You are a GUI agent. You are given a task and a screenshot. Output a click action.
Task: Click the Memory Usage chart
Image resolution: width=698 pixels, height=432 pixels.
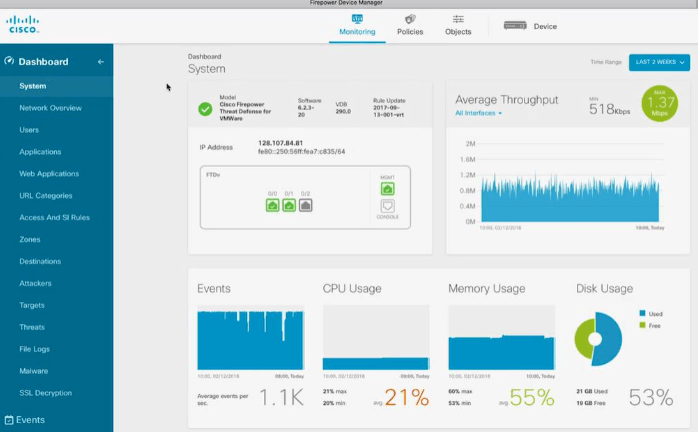click(x=502, y=338)
